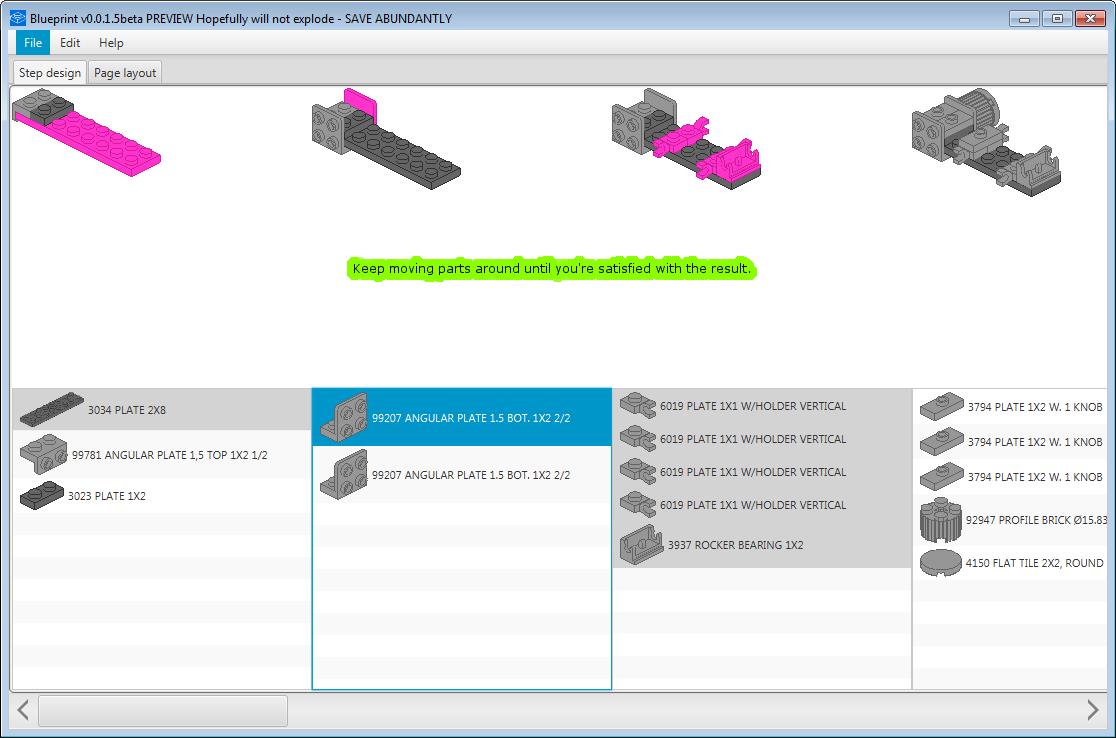Click the unselected 99207 Angular Plate icon
1116x738 pixels.
coord(344,474)
